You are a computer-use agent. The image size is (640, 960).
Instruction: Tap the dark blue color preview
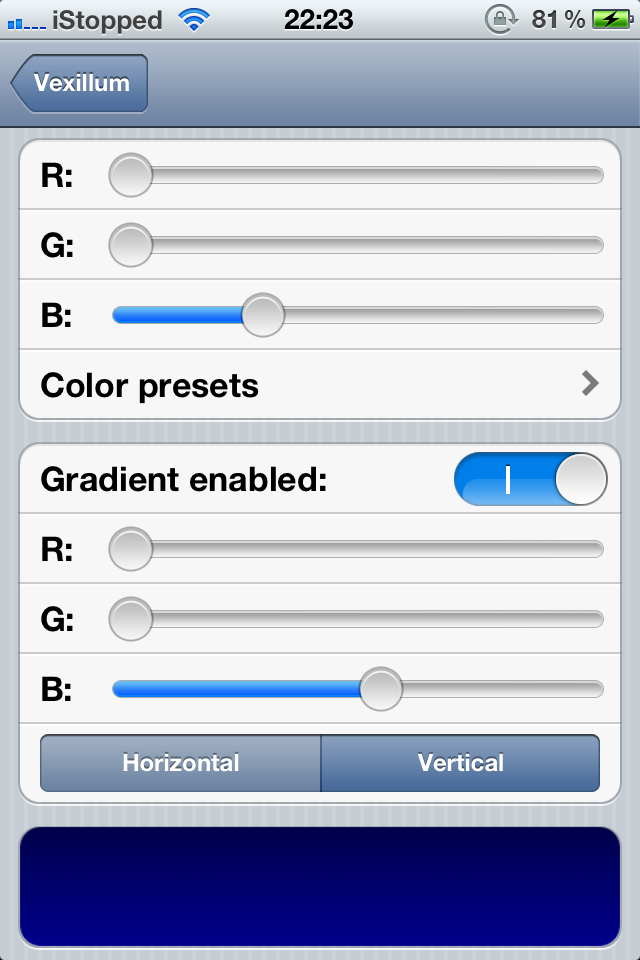pyautogui.click(x=320, y=887)
